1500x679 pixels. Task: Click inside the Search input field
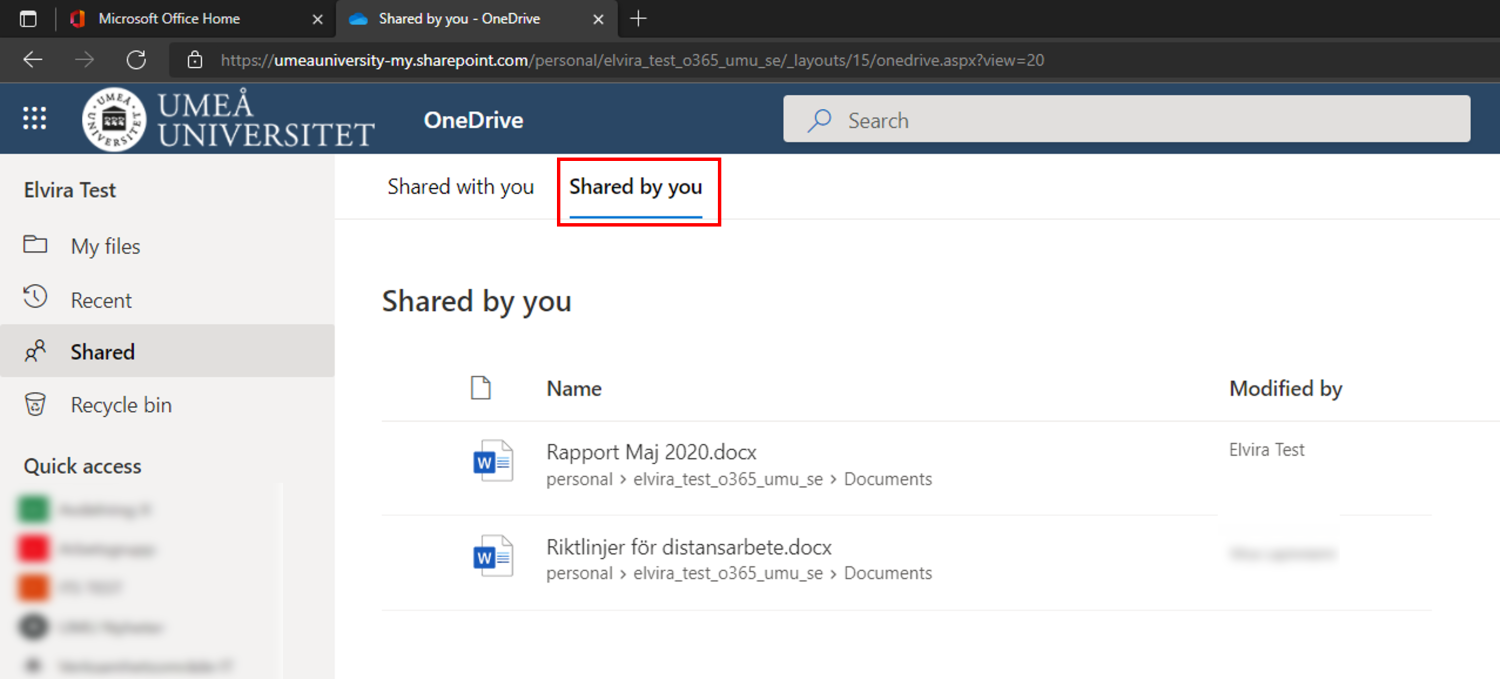coord(1000,119)
